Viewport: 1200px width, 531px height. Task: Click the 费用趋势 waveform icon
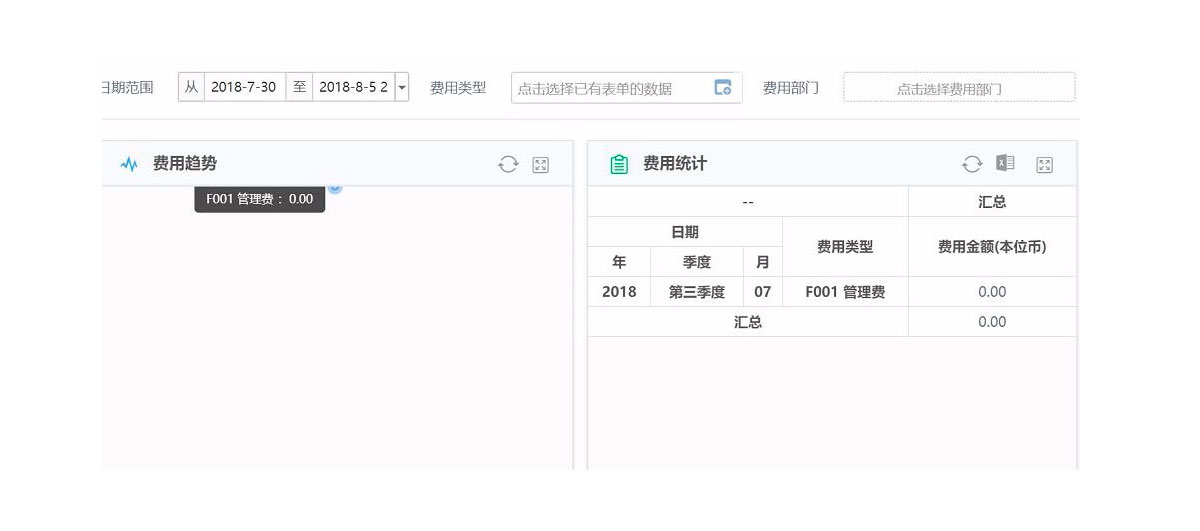point(129,164)
